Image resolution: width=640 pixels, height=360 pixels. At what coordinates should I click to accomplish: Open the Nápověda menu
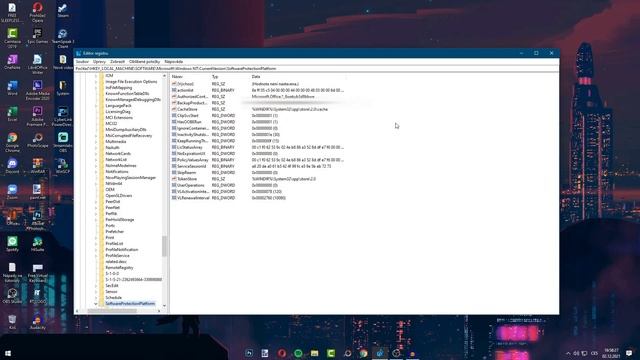(x=173, y=62)
